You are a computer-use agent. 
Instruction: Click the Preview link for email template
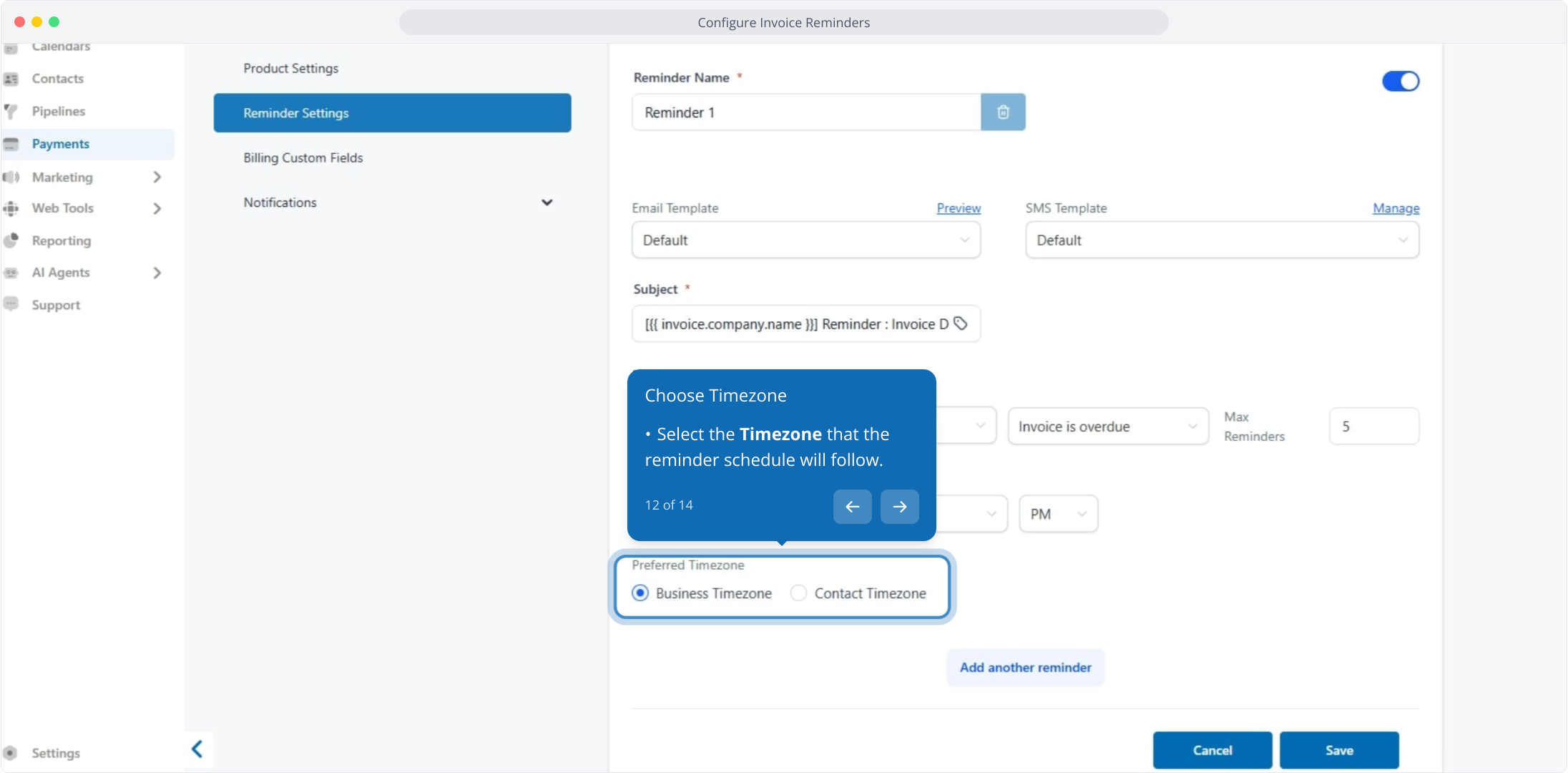coord(958,208)
